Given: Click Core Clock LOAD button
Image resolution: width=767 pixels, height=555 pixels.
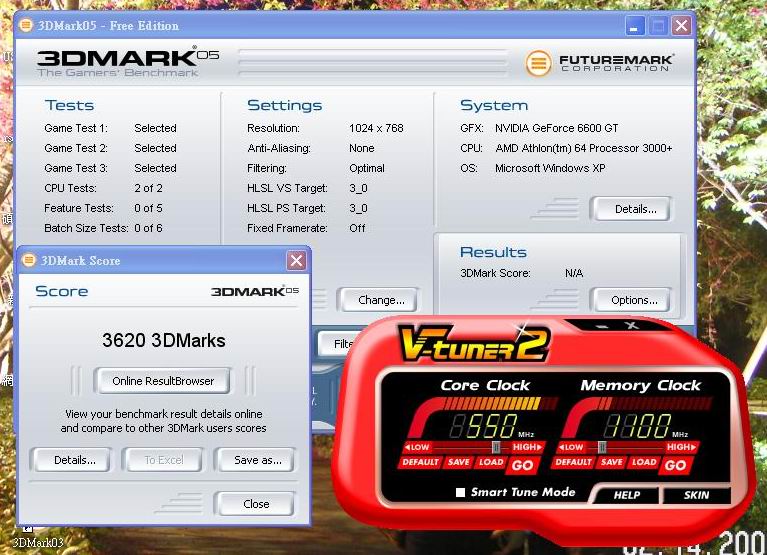Looking at the screenshot, I should (x=491, y=462).
